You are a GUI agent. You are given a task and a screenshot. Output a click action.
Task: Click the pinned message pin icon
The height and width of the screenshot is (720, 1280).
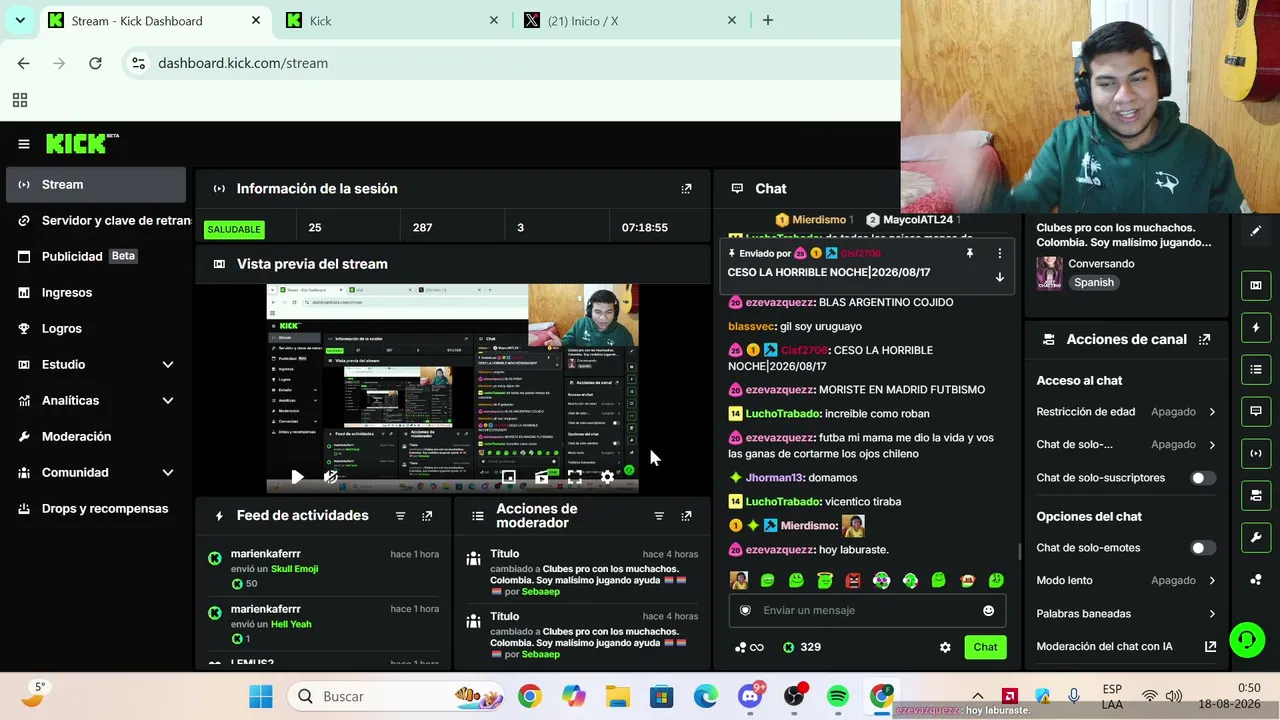tap(969, 254)
